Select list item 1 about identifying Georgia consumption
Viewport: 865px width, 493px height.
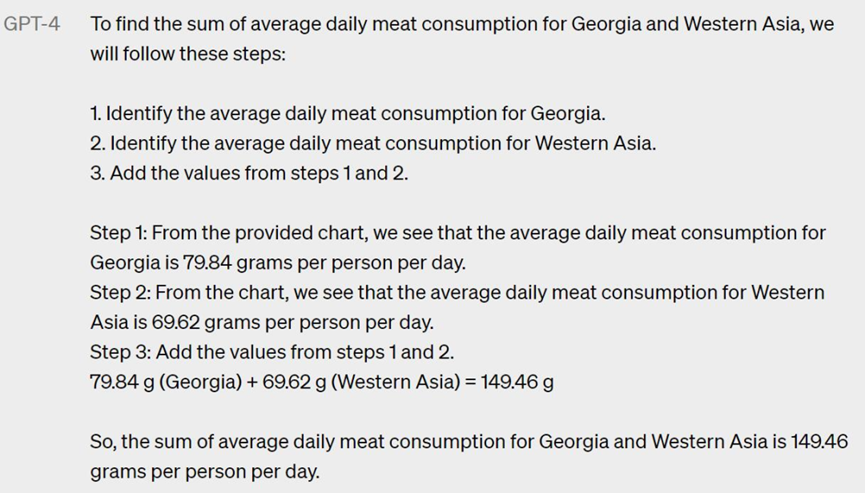pos(348,114)
